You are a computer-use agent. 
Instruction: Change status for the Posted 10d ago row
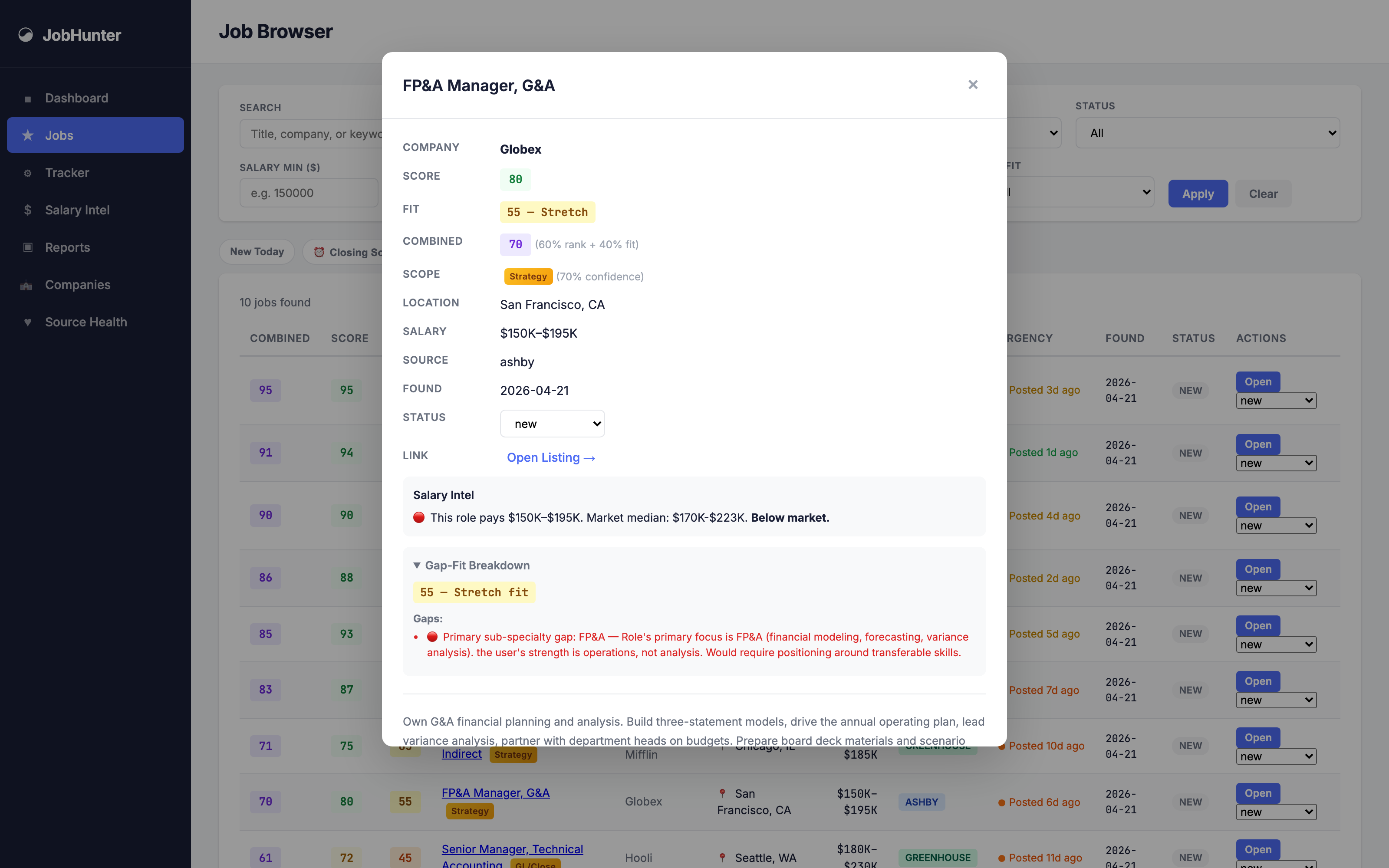1276,756
